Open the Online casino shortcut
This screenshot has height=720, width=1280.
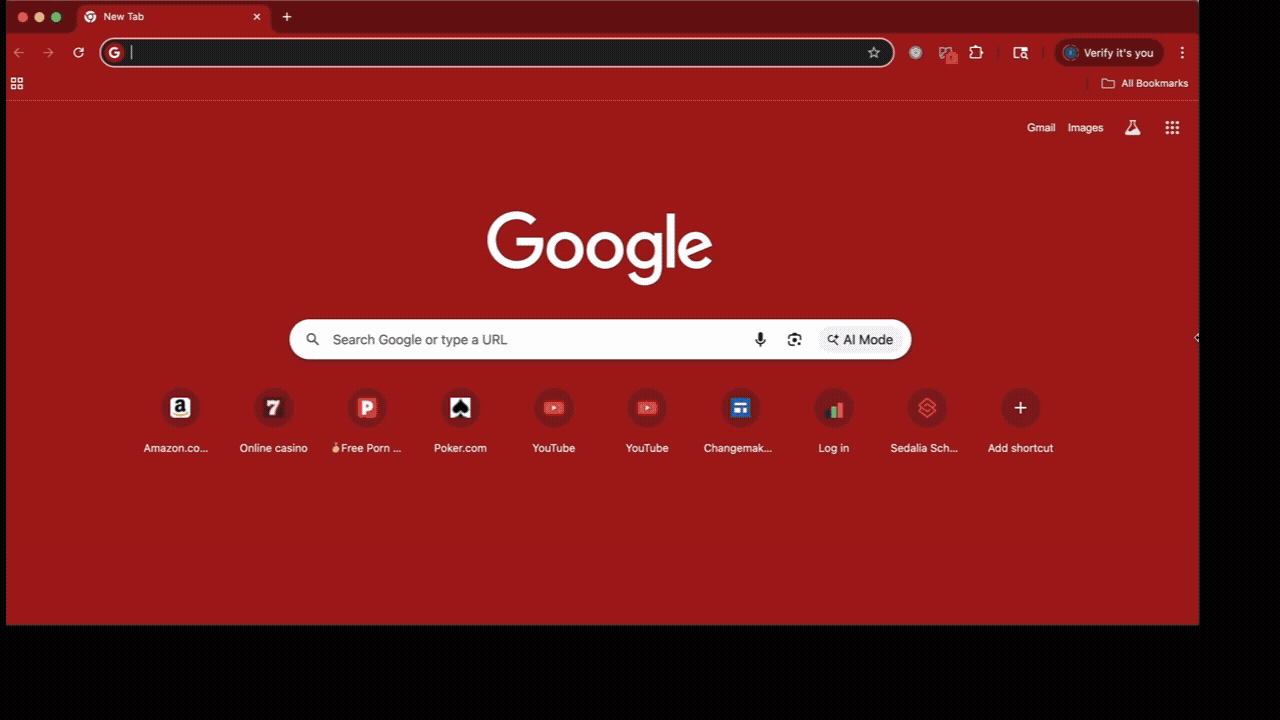point(273,421)
